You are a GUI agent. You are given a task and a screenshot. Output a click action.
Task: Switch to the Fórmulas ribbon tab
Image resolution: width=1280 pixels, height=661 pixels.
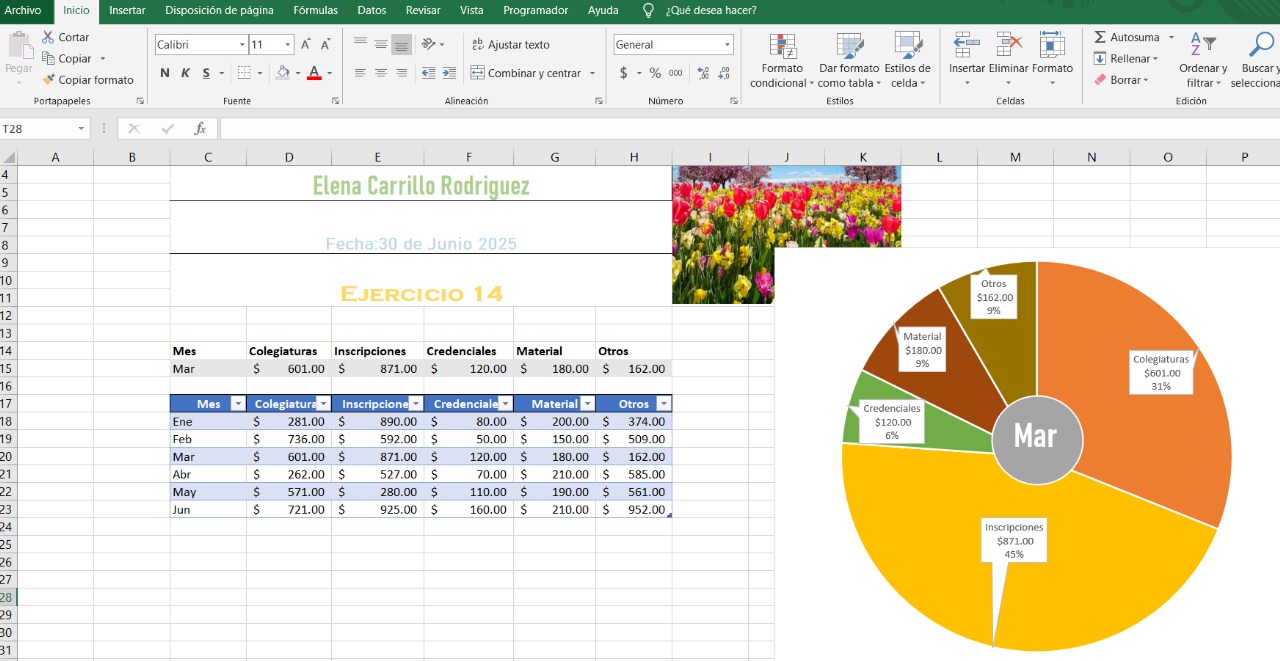tap(315, 10)
